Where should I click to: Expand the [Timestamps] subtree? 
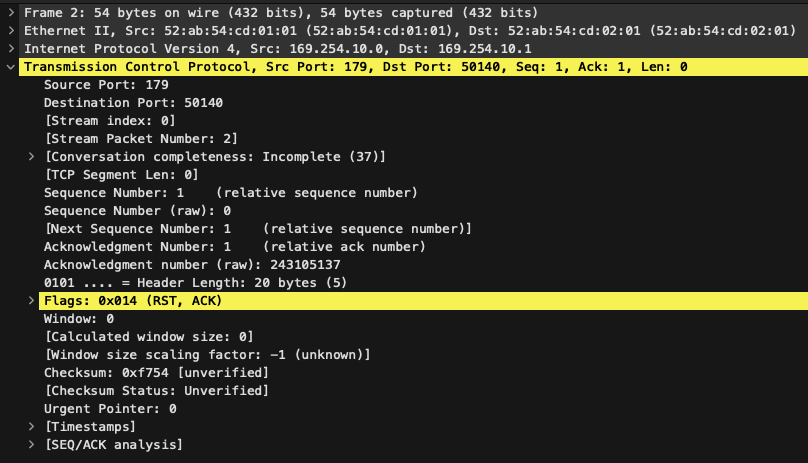coord(31,426)
